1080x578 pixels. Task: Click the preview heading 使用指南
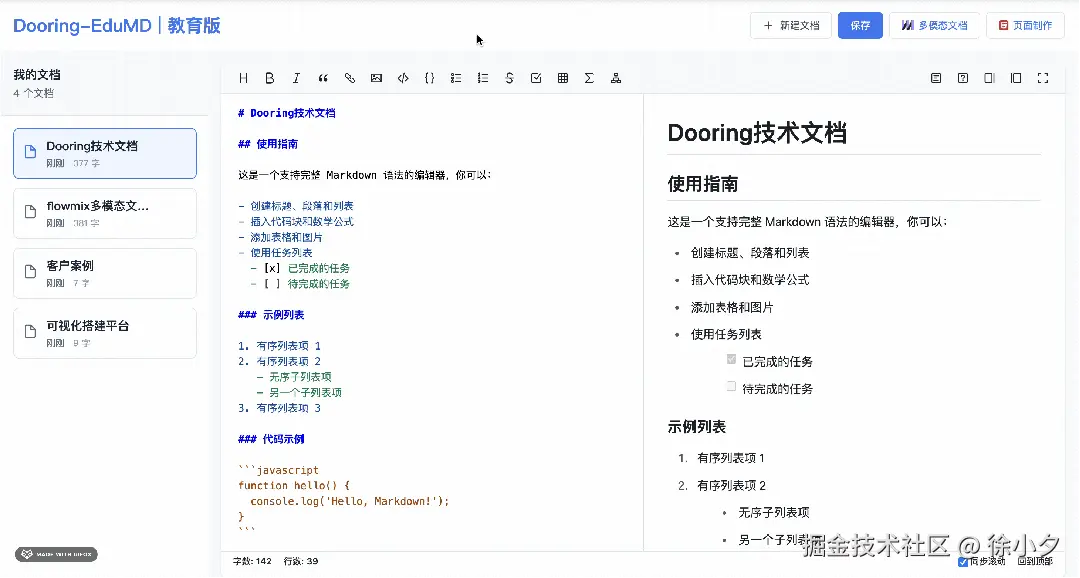[703, 184]
